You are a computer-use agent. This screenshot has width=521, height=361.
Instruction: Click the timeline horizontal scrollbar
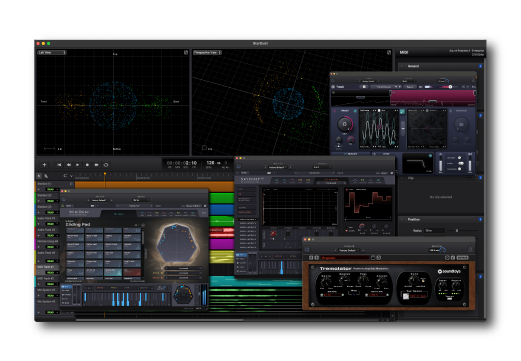pos(159,320)
